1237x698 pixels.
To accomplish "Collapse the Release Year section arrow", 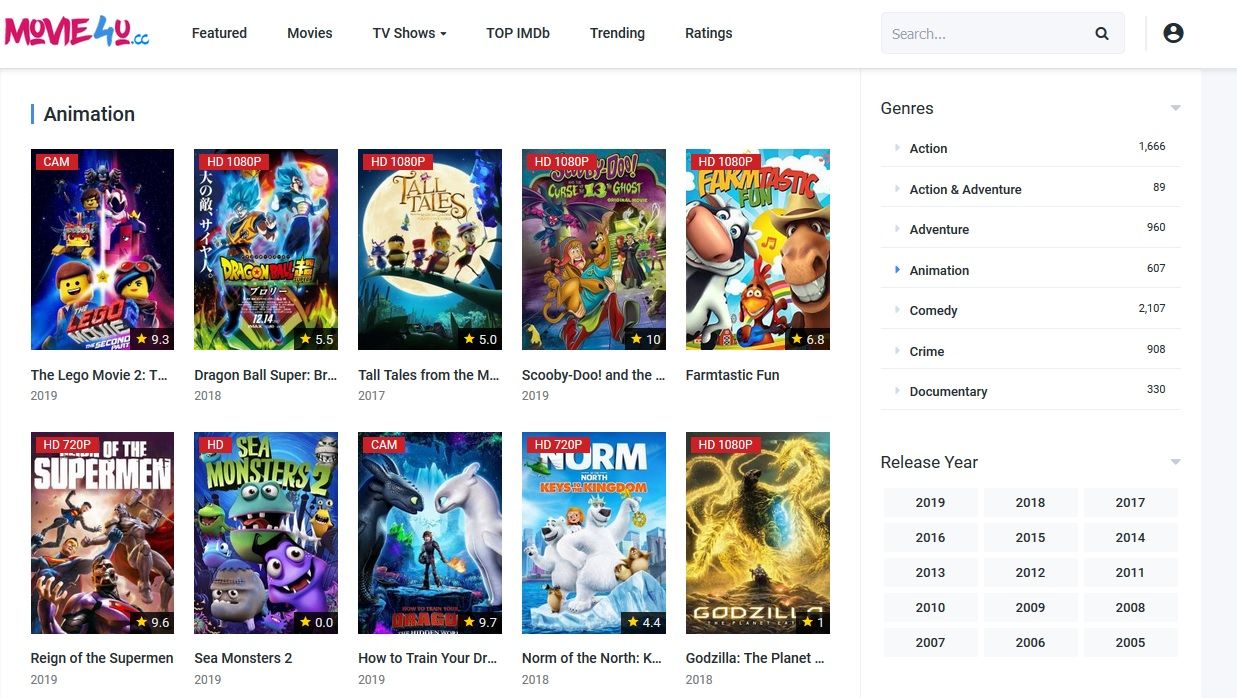I will click(x=1176, y=462).
